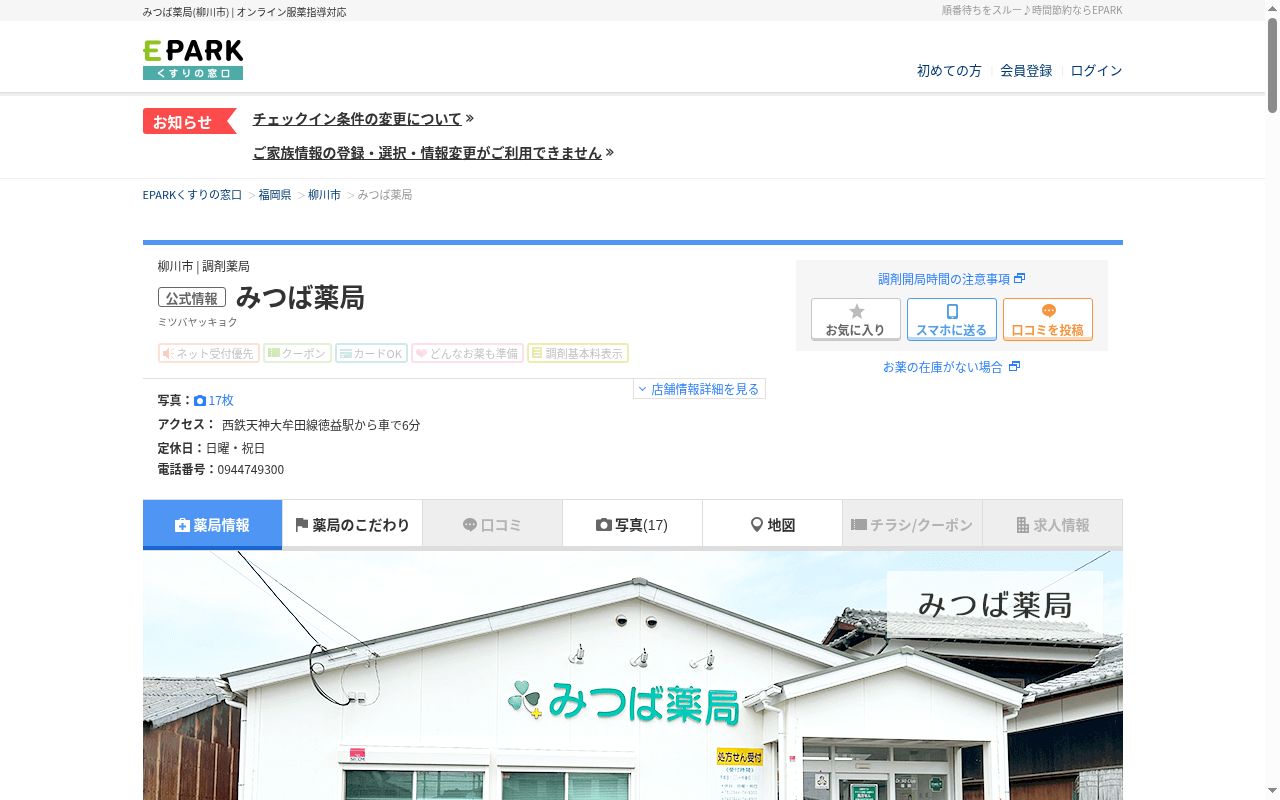Image resolution: width=1280 pixels, height=800 pixels.
Task: Click the 17枚 photos link
Action: tap(221, 401)
